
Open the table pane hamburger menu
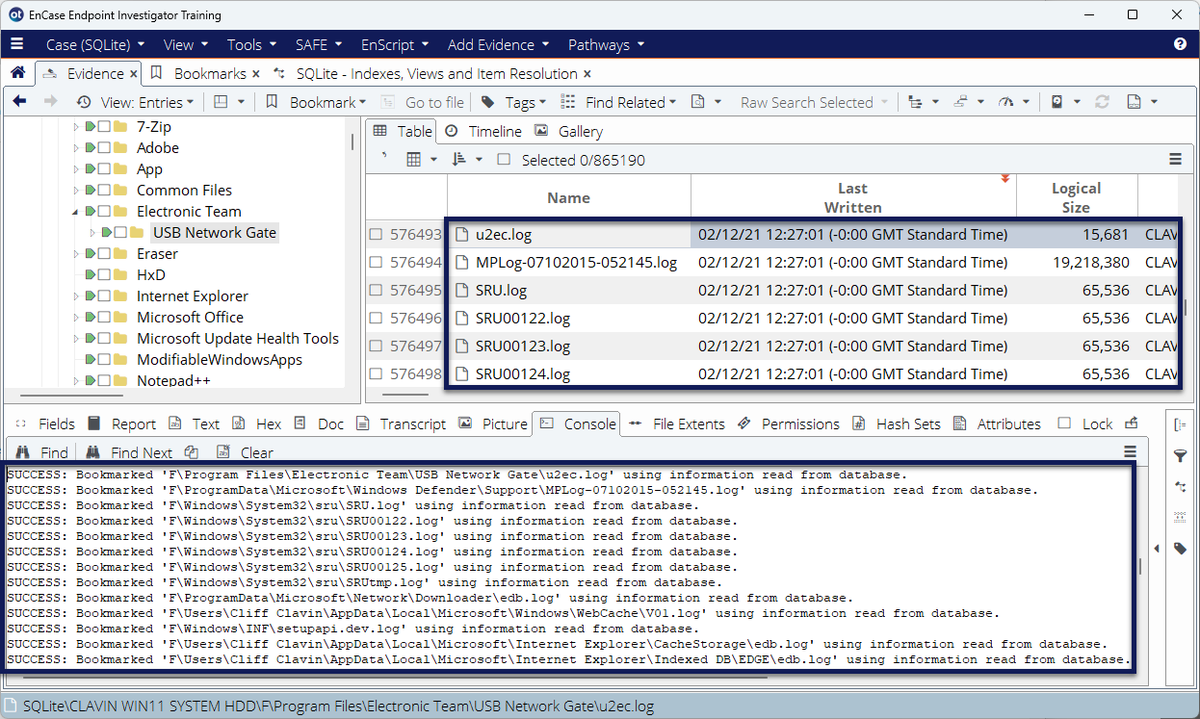click(x=1176, y=160)
